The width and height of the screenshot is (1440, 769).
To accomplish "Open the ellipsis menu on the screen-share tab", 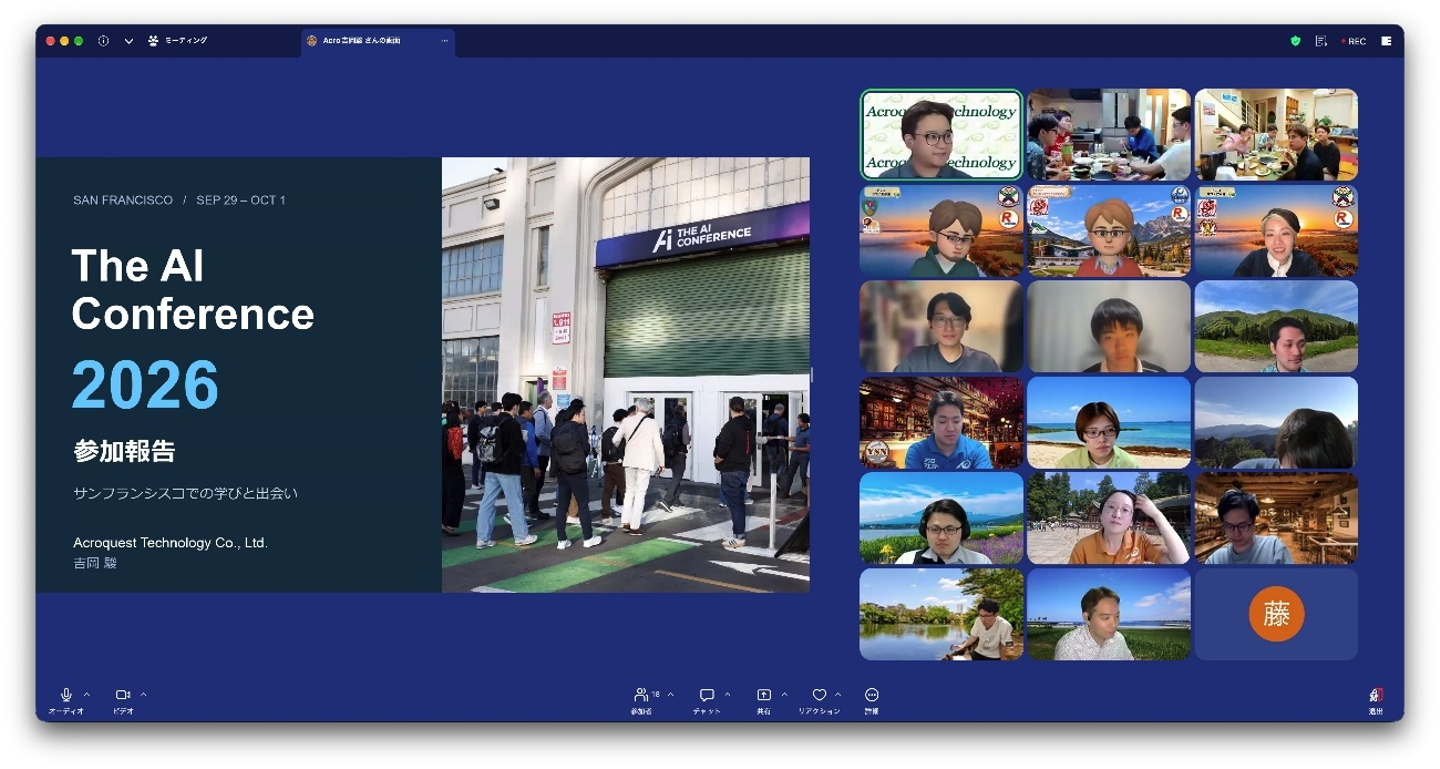I will (x=445, y=41).
